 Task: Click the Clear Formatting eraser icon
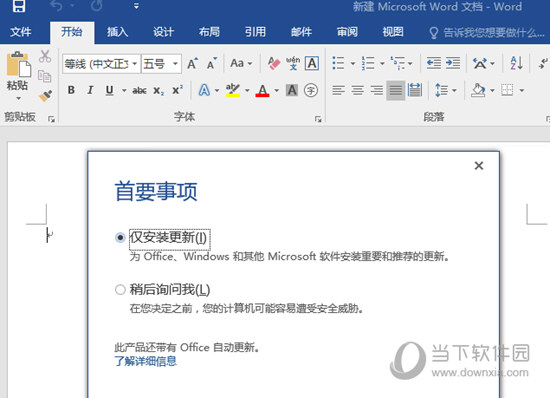pyautogui.click(x=274, y=63)
